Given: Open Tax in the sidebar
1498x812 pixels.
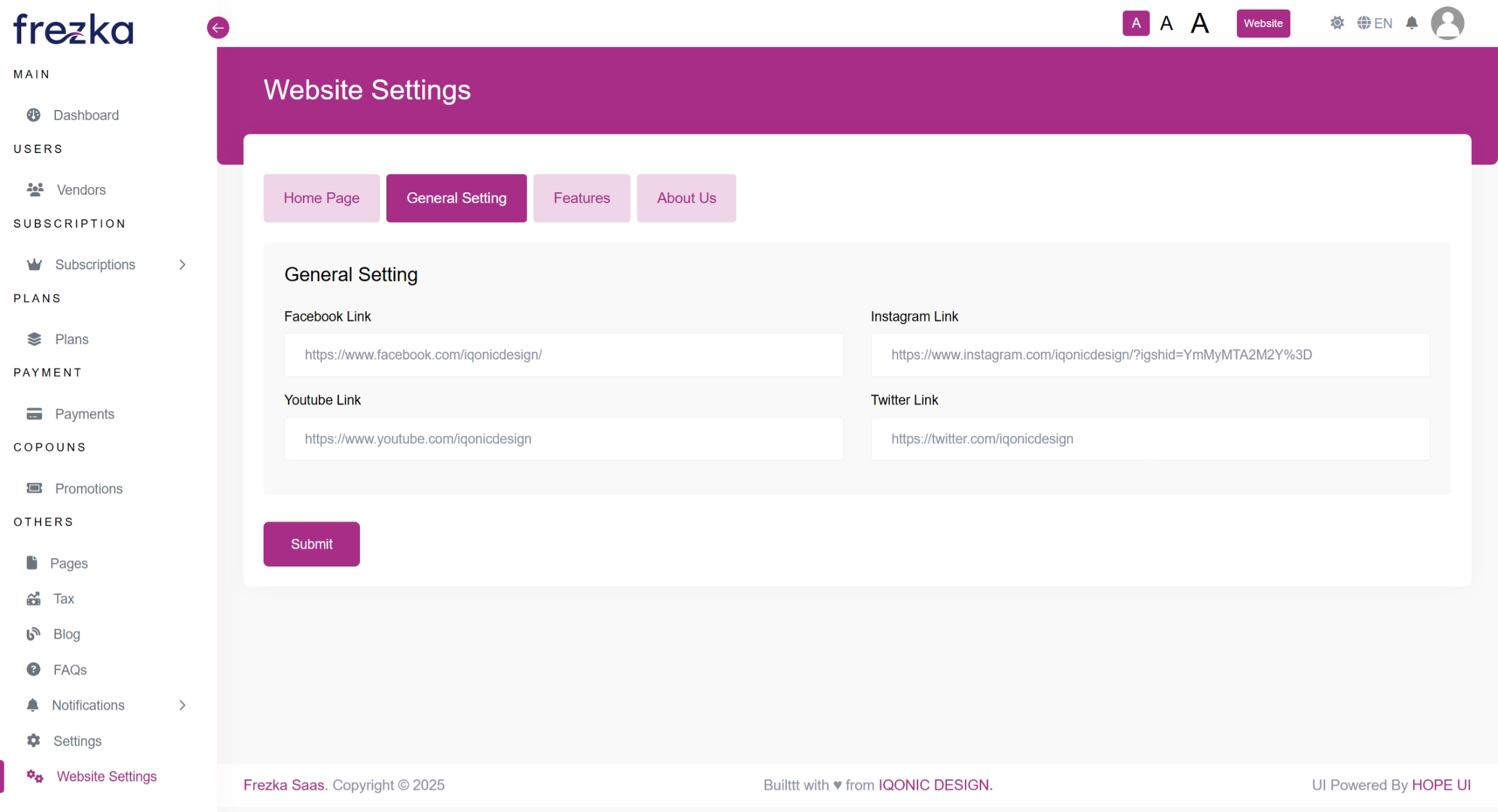Looking at the screenshot, I should coord(63,599).
